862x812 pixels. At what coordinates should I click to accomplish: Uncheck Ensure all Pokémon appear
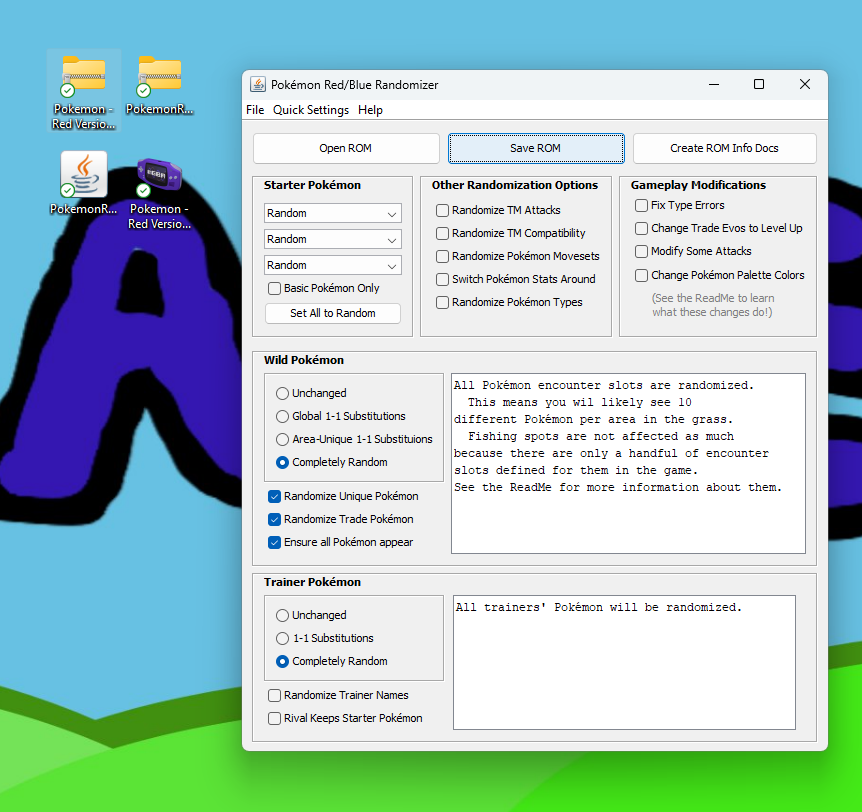[x=274, y=543]
